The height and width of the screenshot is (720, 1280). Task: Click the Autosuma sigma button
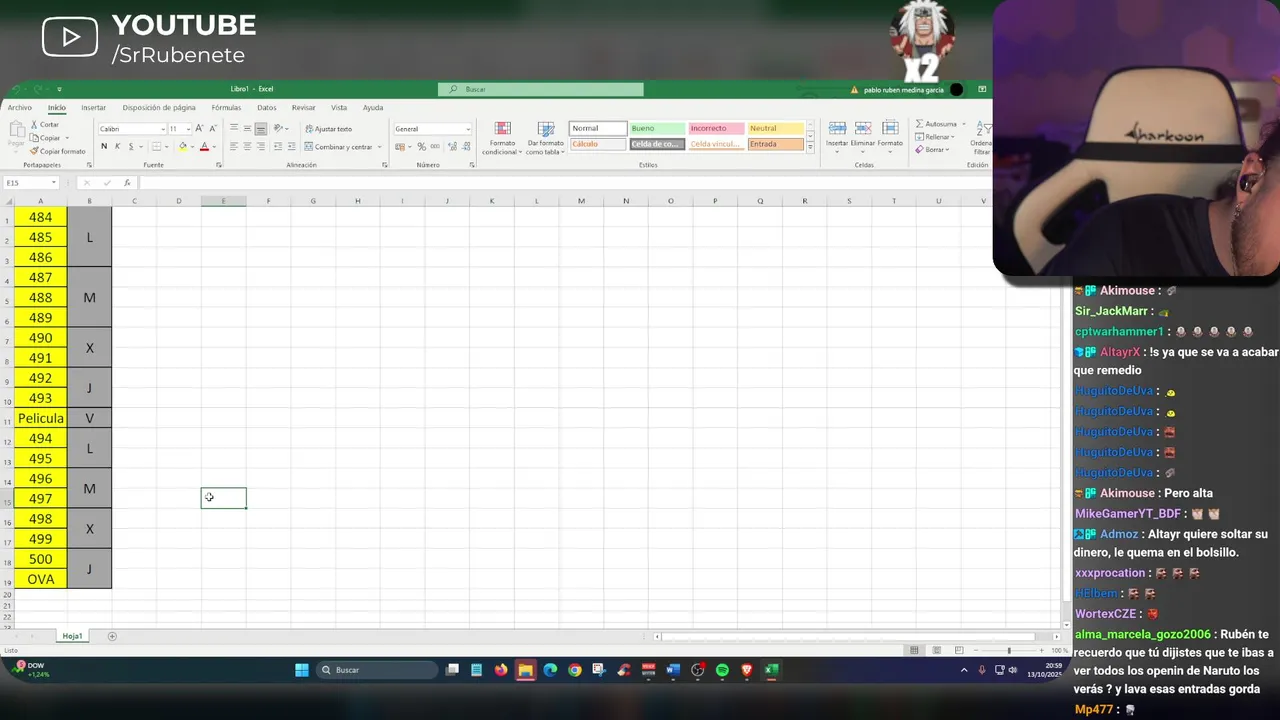[x=936, y=124]
